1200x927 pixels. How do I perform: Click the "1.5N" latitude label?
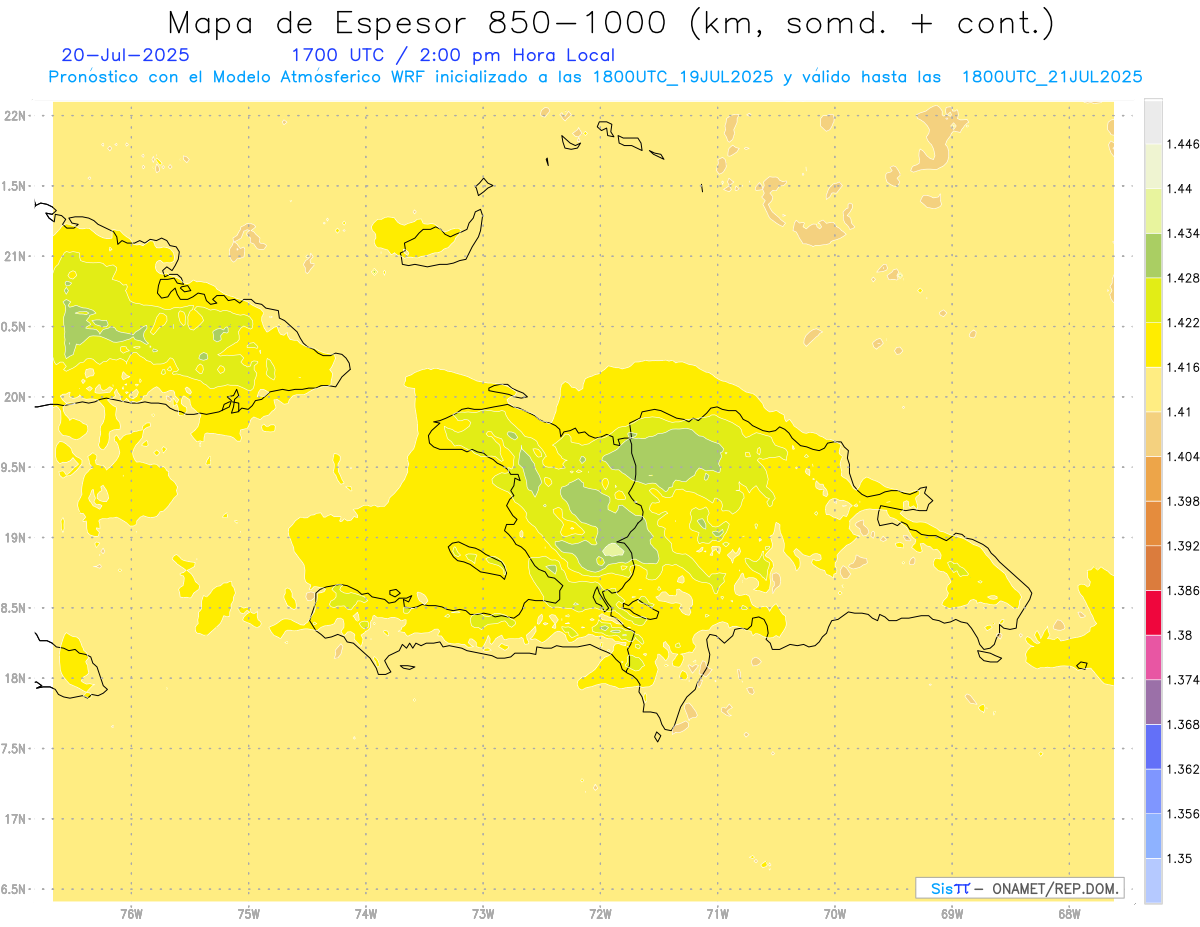point(15,186)
